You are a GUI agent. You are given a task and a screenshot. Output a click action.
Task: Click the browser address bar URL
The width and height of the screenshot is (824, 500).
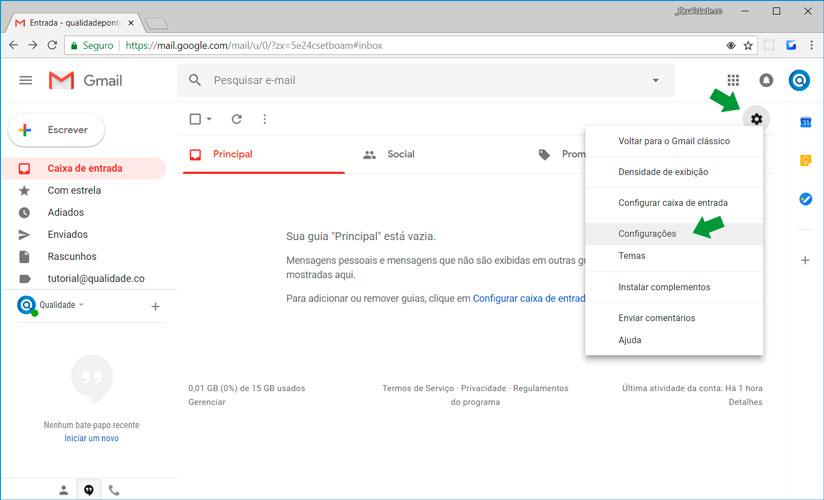click(254, 46)
